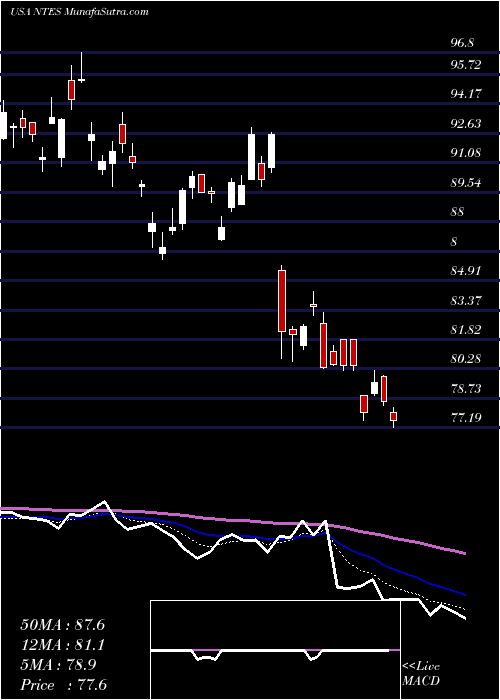Click the '12MA : 81.1' readout
The width and height of the screenshot is (500, 700).
pyautogui.click(x=62, y=645)
